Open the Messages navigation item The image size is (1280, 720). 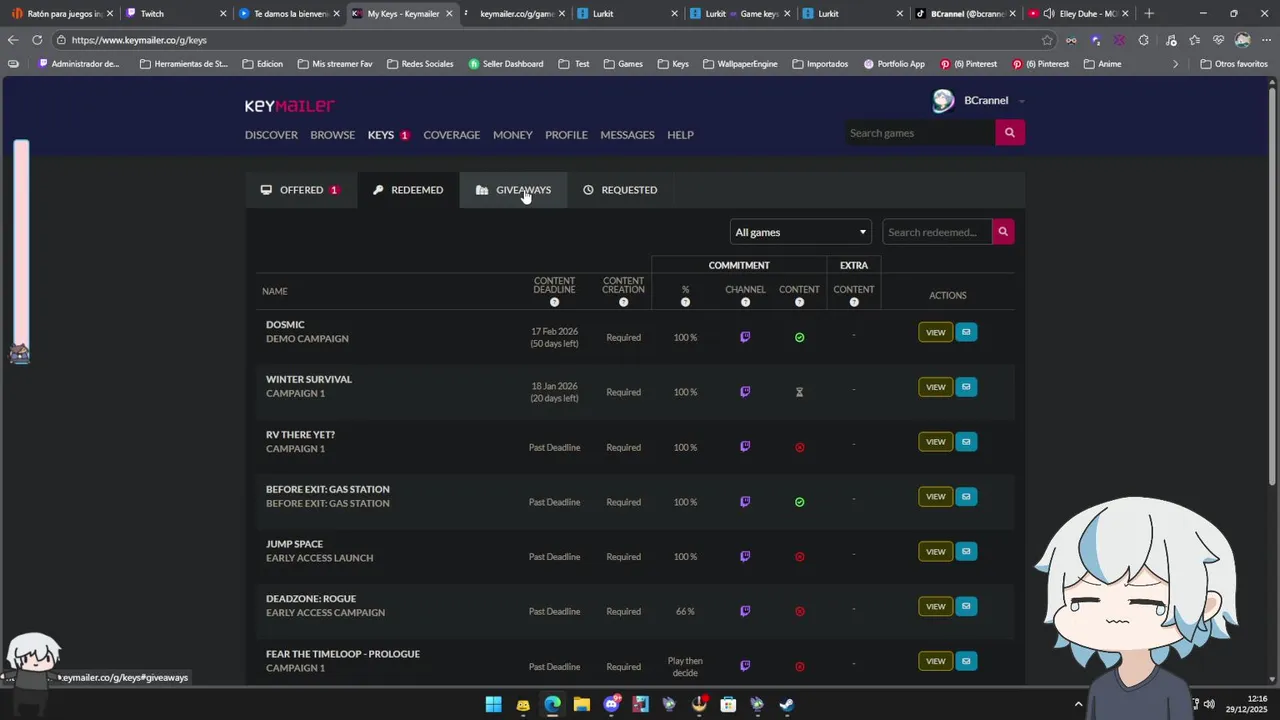(x=627, y=135)
